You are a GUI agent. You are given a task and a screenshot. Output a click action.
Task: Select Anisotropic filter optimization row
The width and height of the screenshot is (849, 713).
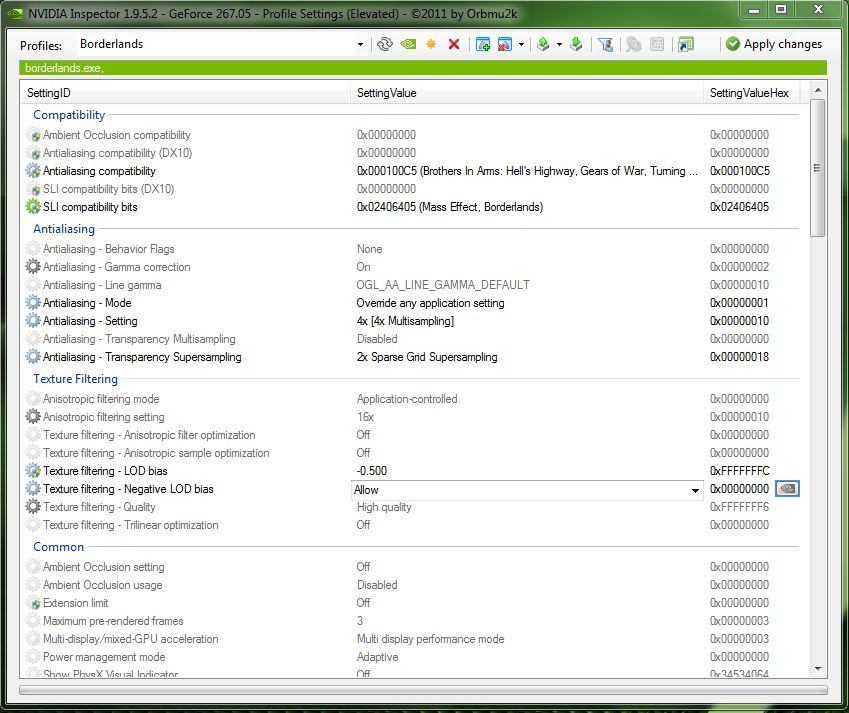[412, 435]
